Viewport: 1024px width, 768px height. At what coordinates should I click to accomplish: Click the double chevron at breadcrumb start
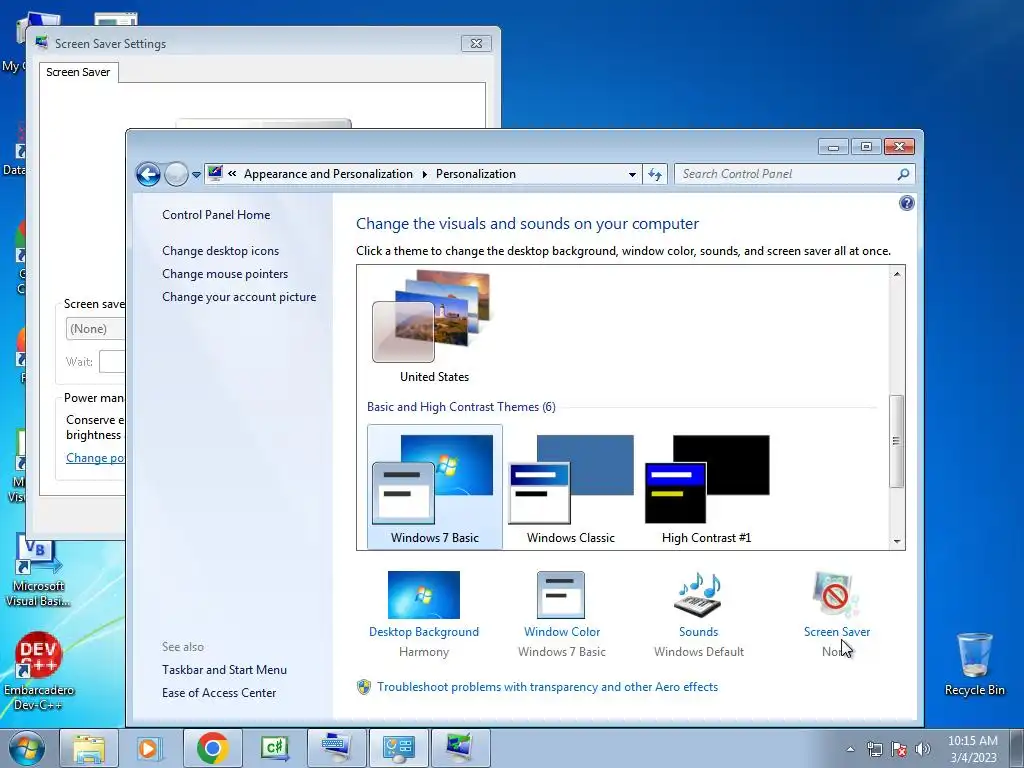(232, 174)
